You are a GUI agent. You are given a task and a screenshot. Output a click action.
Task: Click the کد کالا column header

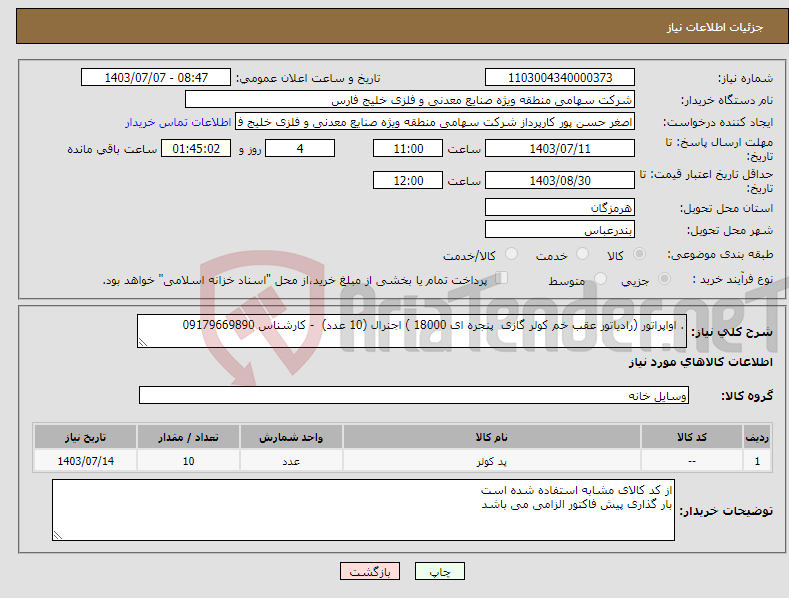point(692,437)
